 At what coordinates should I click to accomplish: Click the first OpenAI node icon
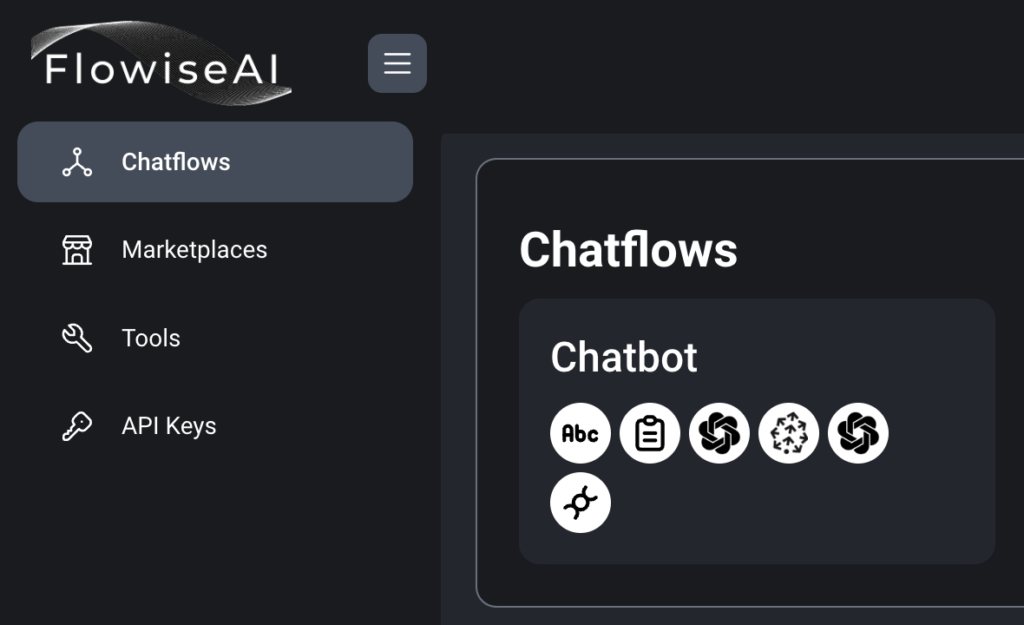tap(719, 433)
